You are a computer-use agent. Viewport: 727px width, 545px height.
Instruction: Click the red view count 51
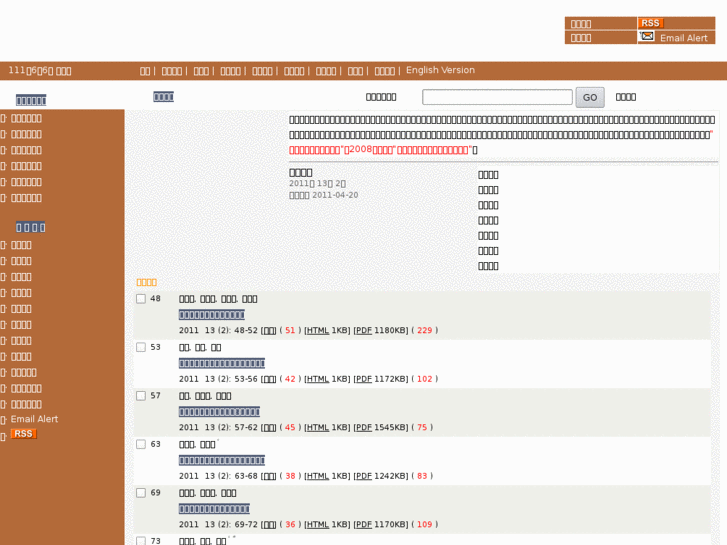pos(290,330)
